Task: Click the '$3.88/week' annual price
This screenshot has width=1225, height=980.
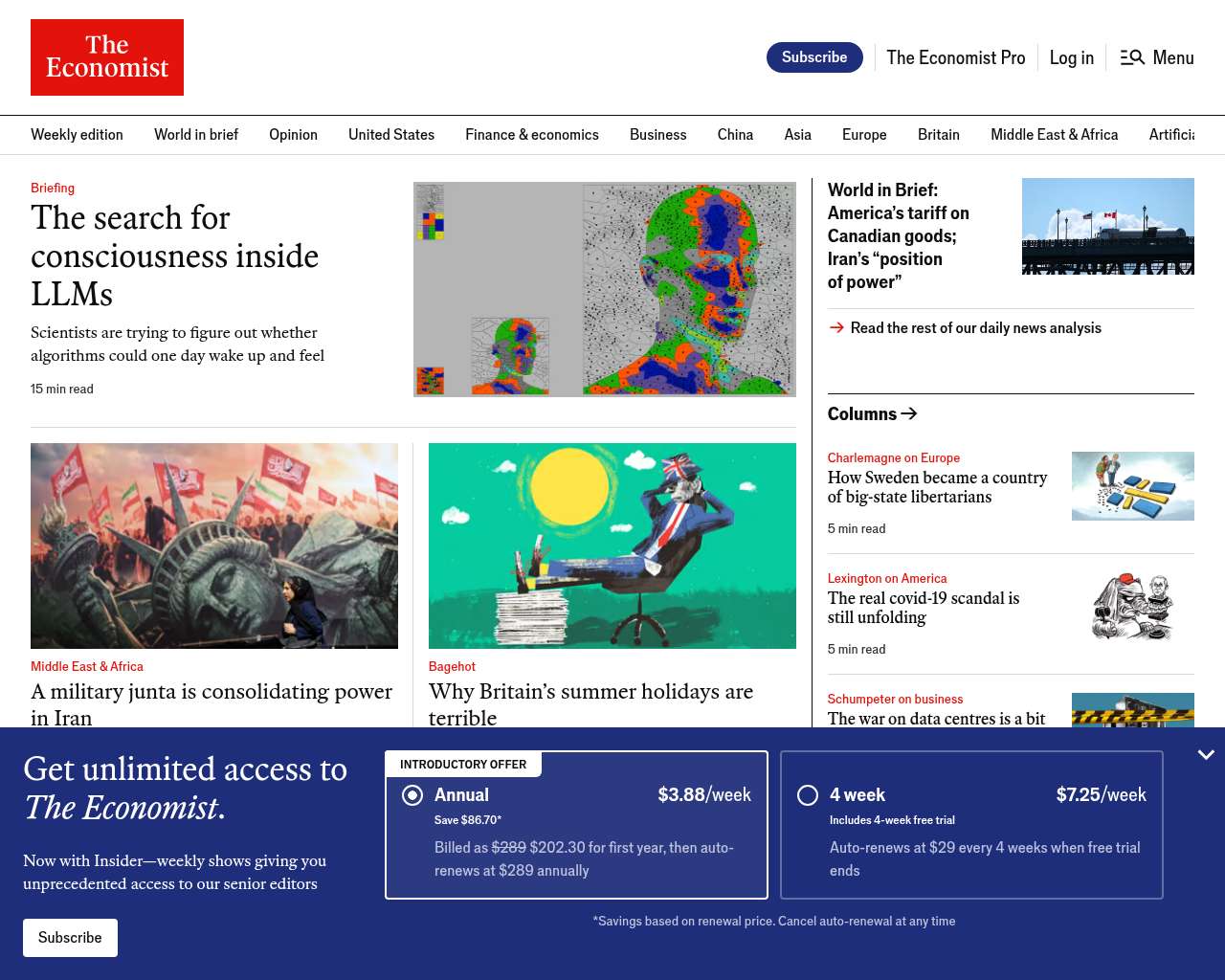Action: point(704,794)
